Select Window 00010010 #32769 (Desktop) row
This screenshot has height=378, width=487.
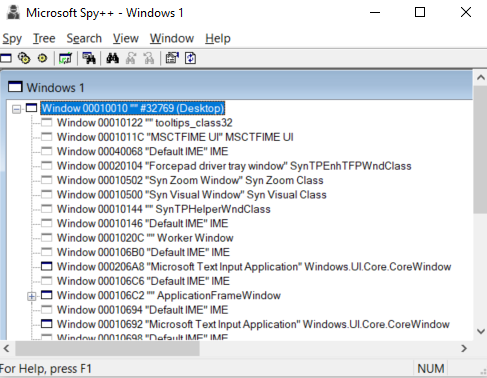(133, 108)
